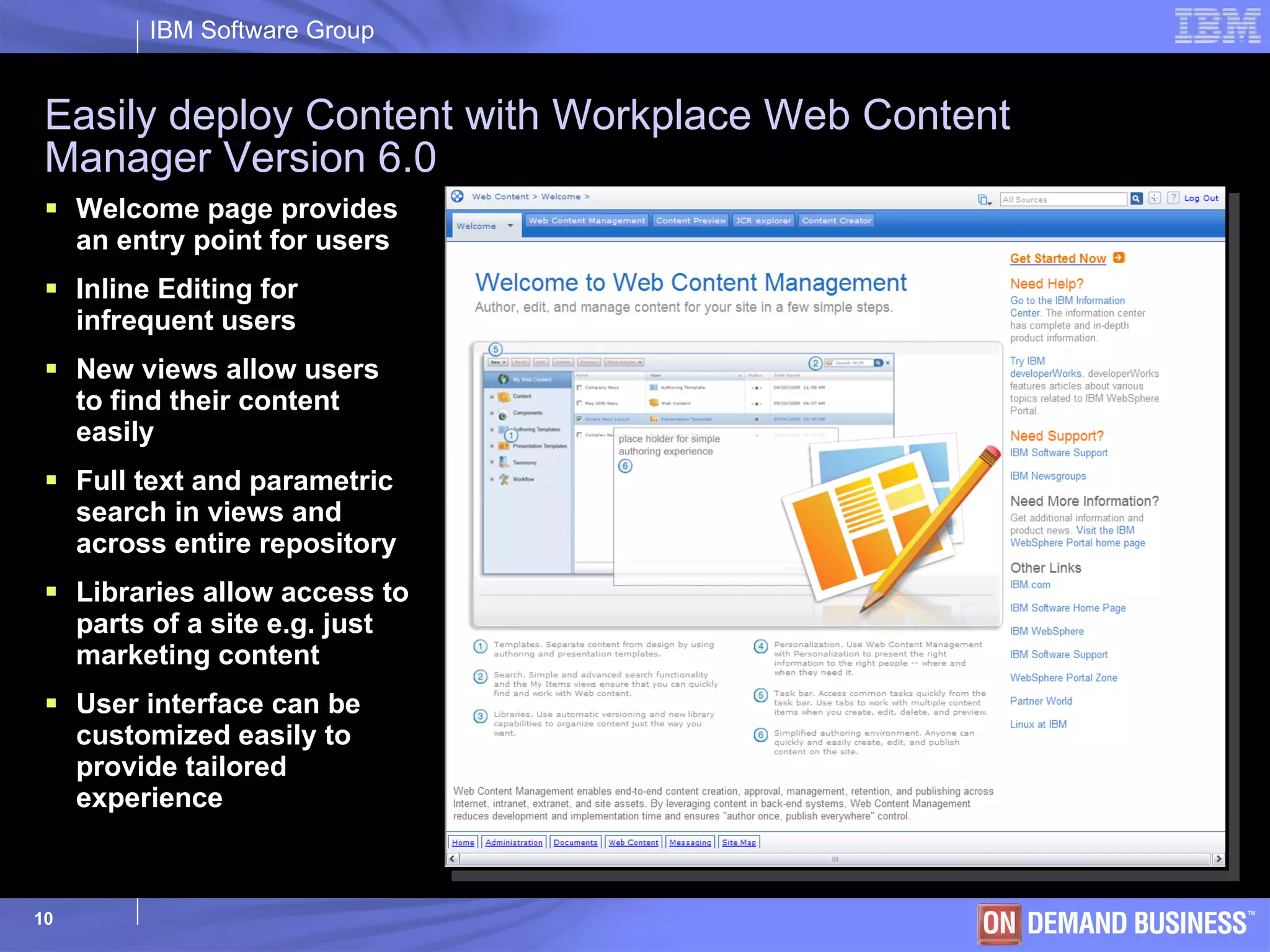Image resolution: width=1270 pixels, height=952 pixels.
Task: Click the Taxonomy icon in the tree
Action: 504,462
